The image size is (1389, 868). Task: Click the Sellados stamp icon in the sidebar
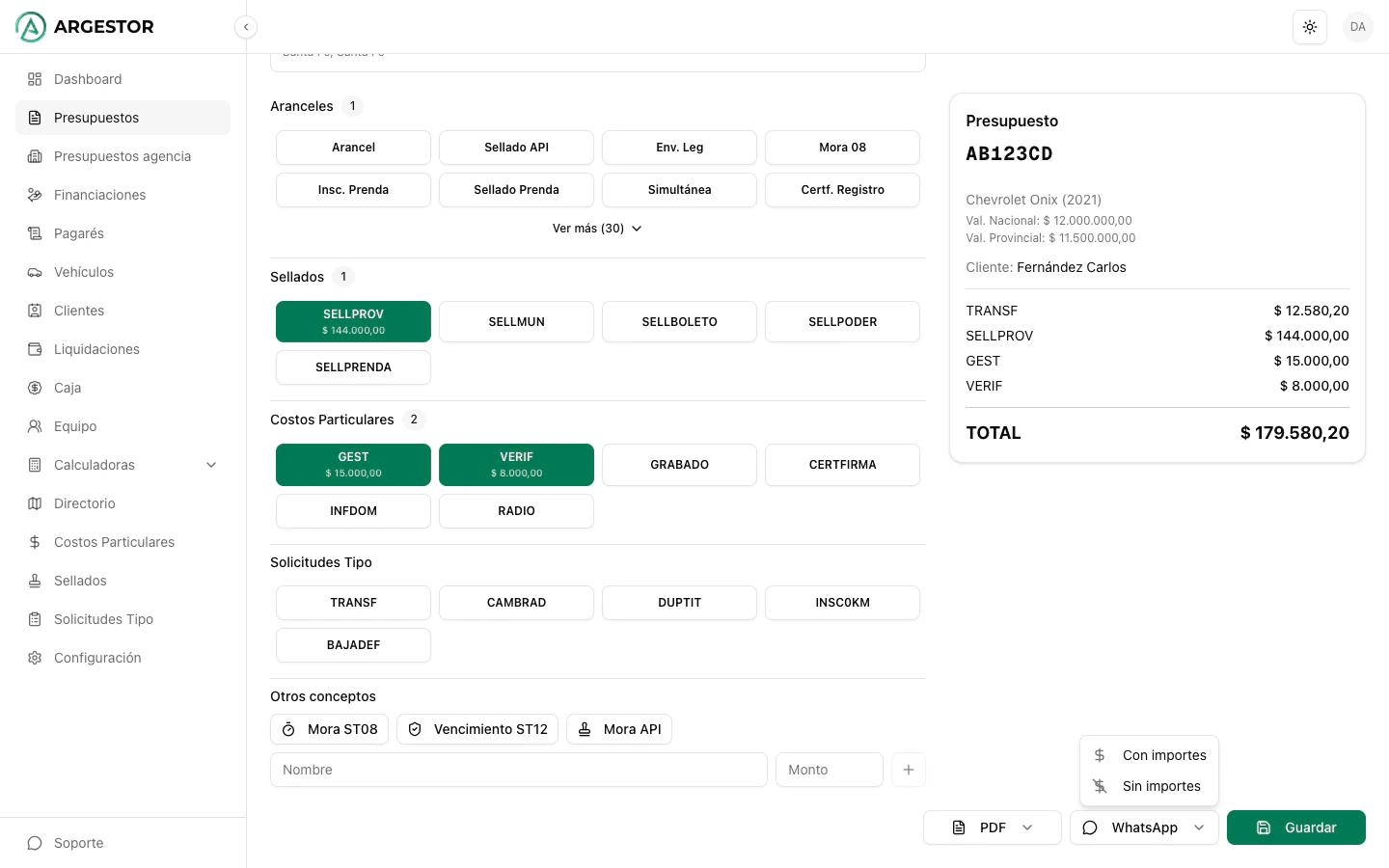[35, 581]
